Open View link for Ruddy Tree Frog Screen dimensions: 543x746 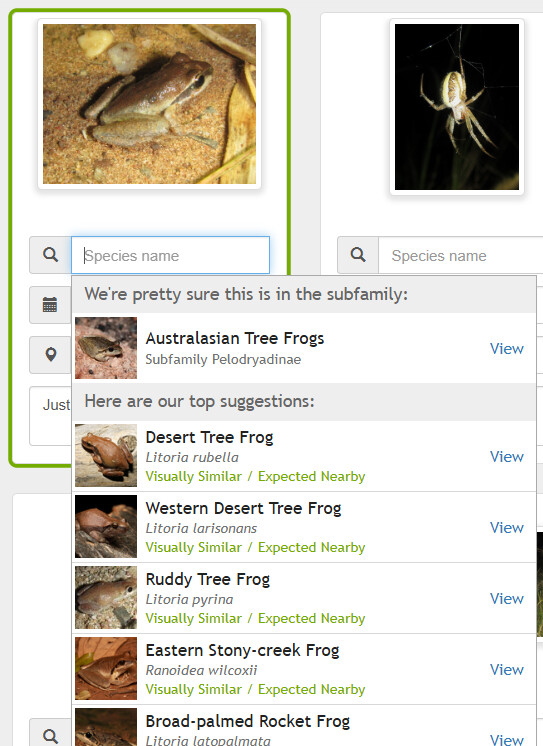(x=507, y=598)
